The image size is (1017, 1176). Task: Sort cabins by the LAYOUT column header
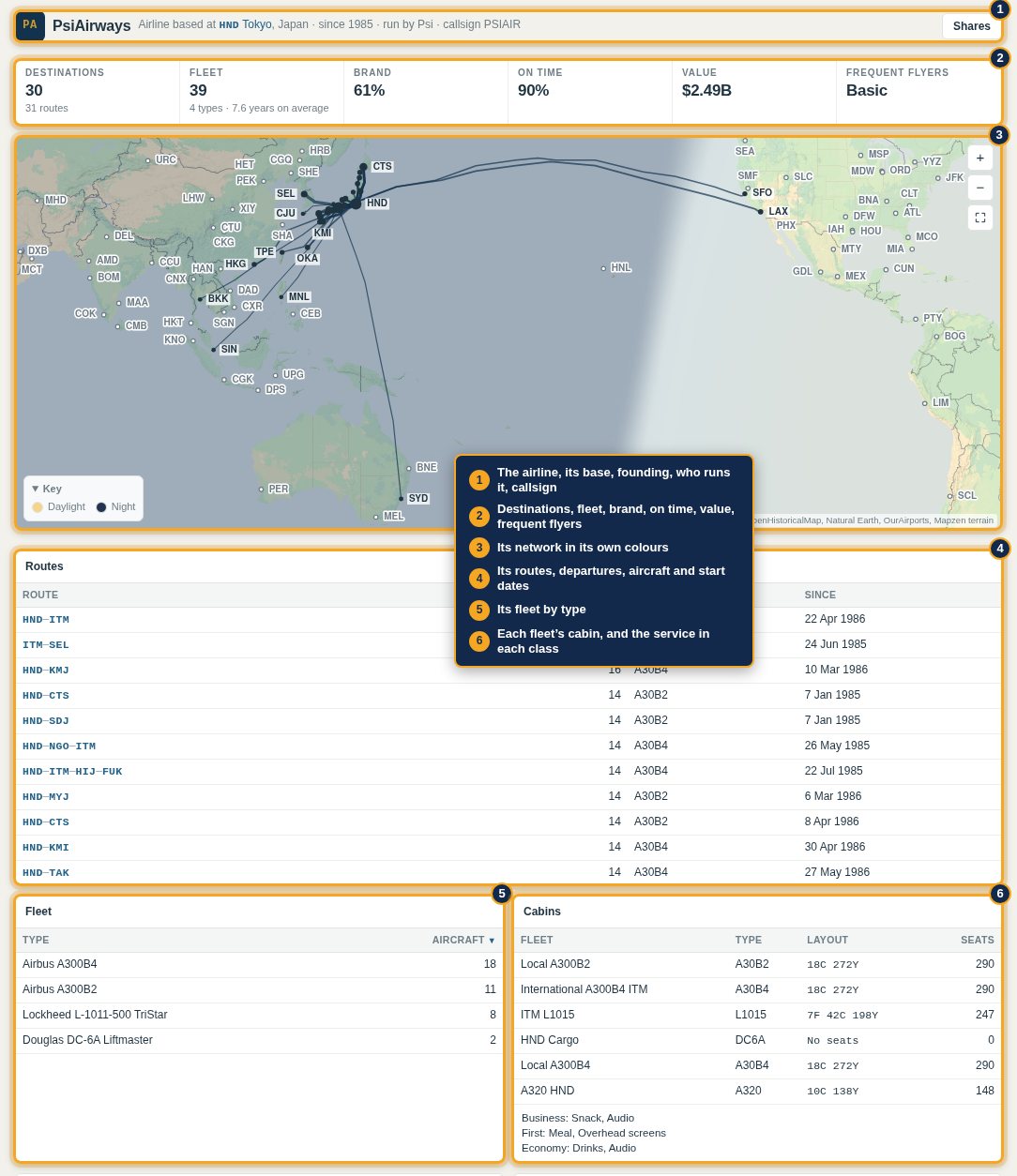pos(827,941)
